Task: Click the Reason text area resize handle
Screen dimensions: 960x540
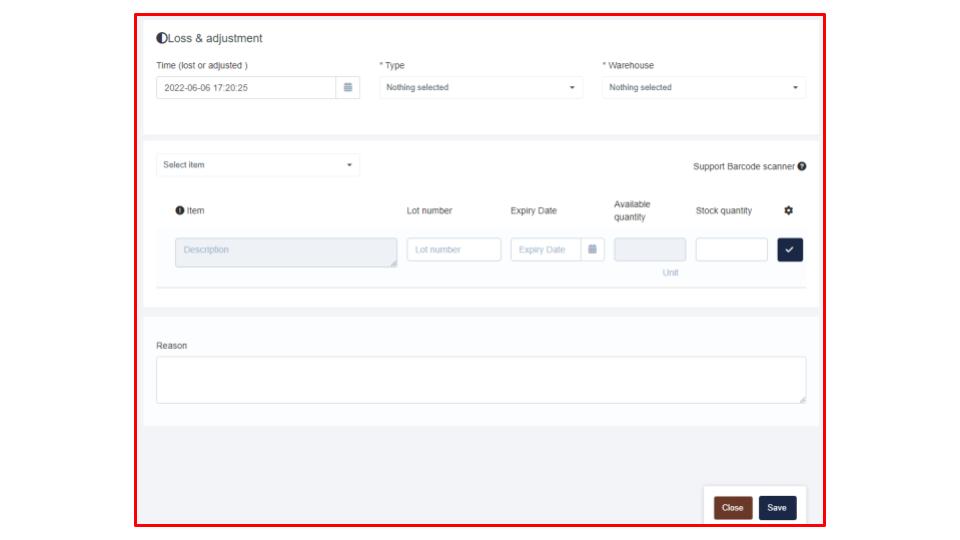Action: point(802,400)
